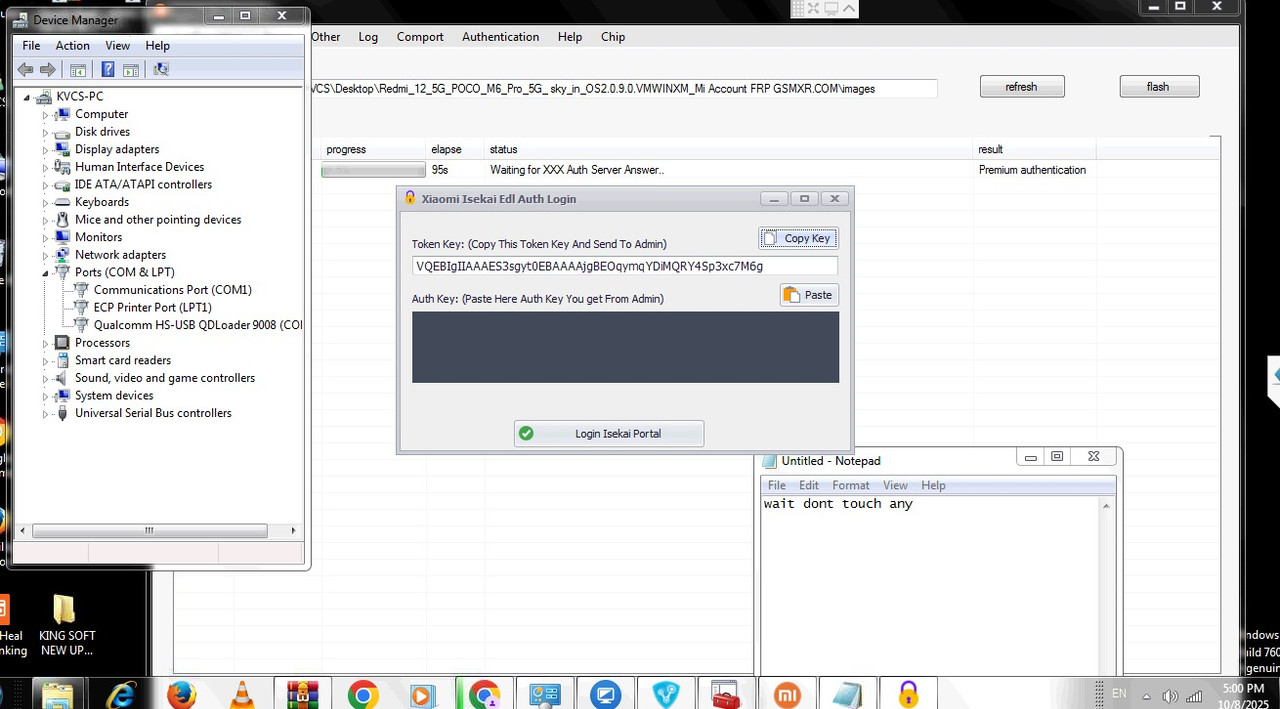Viewport: 1280px width, 709px height.
Task: Click the Notepad vertical scrollbar up arrow
Action: click(x=1106, y=506)
